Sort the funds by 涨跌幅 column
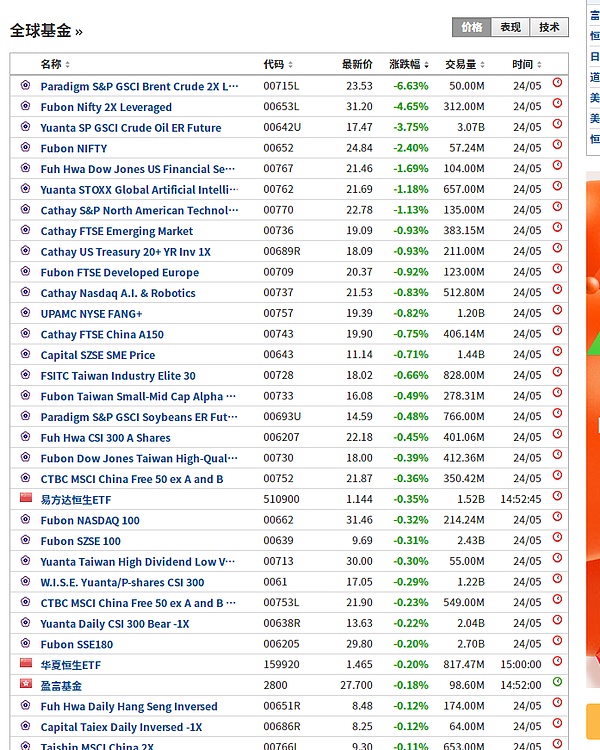 pos(409,64)
